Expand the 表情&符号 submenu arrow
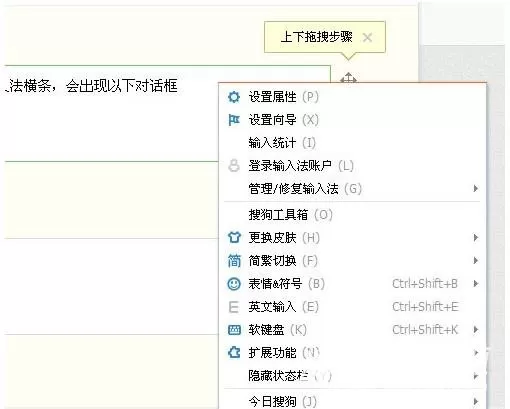The width and height of the screenshot is (510, 409). pyautogui.click(x=476, y=284)
